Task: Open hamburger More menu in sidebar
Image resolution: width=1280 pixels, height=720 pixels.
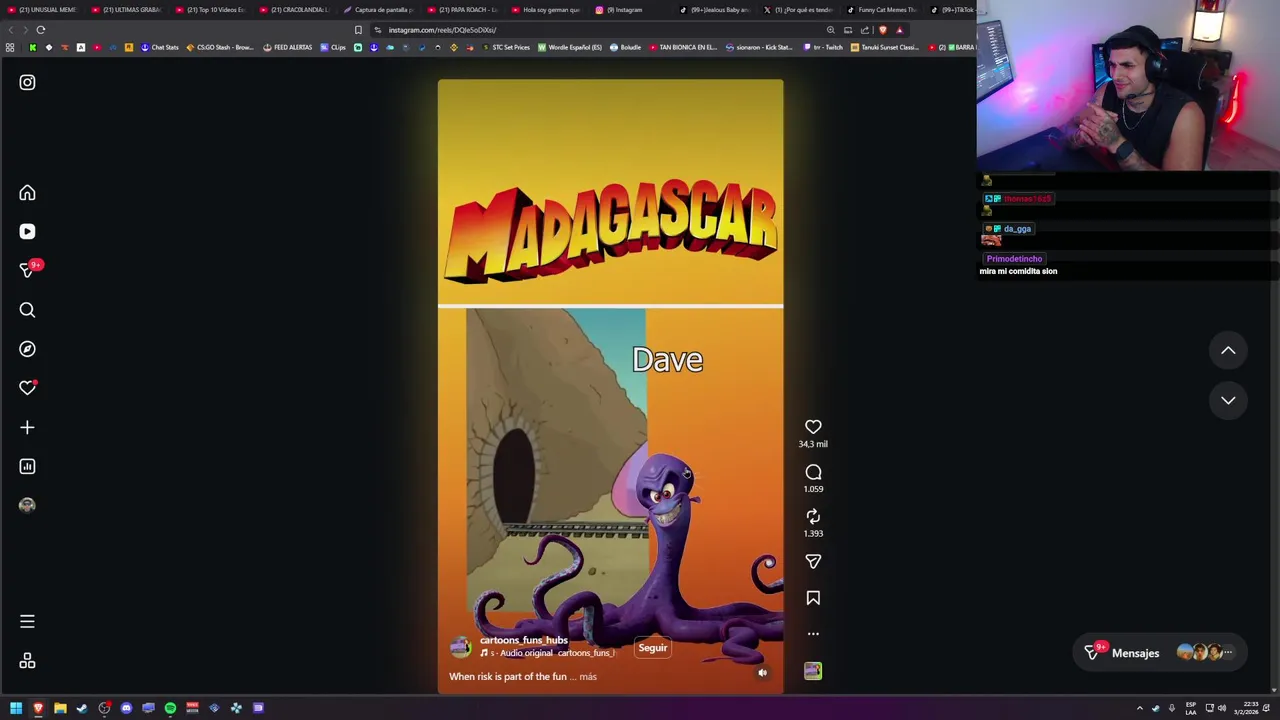Action: coord(27,622)
